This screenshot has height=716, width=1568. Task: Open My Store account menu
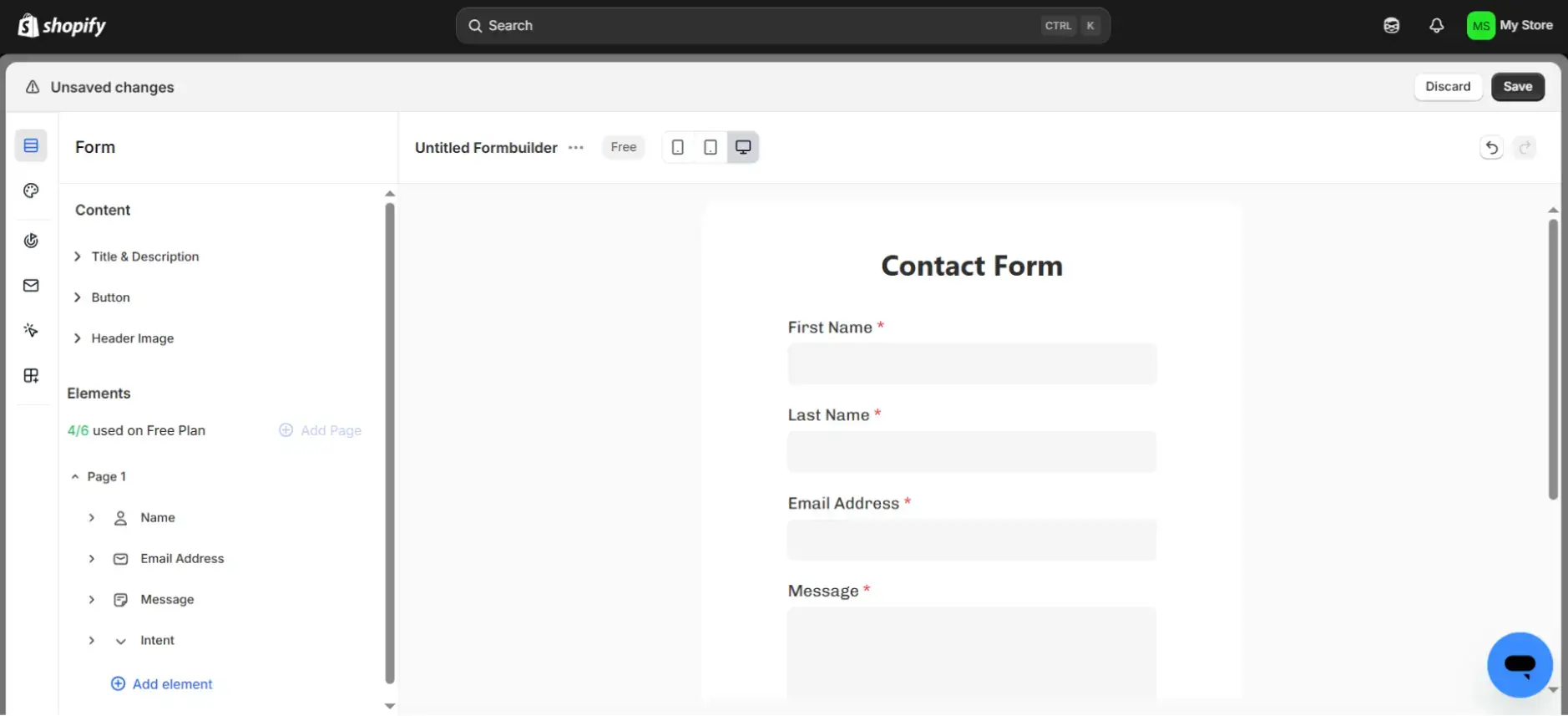click(x=1510, y=26)
